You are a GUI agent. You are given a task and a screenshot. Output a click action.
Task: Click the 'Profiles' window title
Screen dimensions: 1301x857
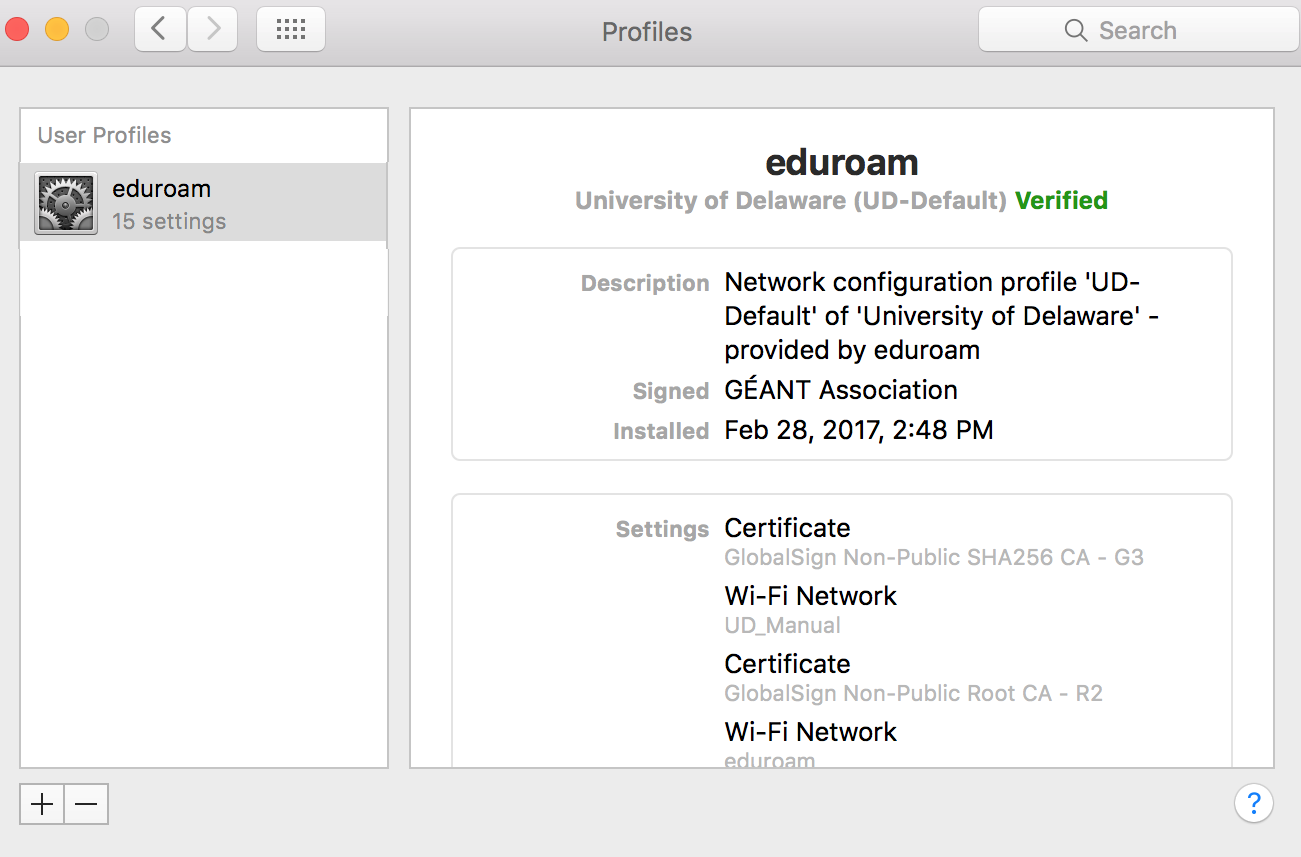[x=647, y=31]
